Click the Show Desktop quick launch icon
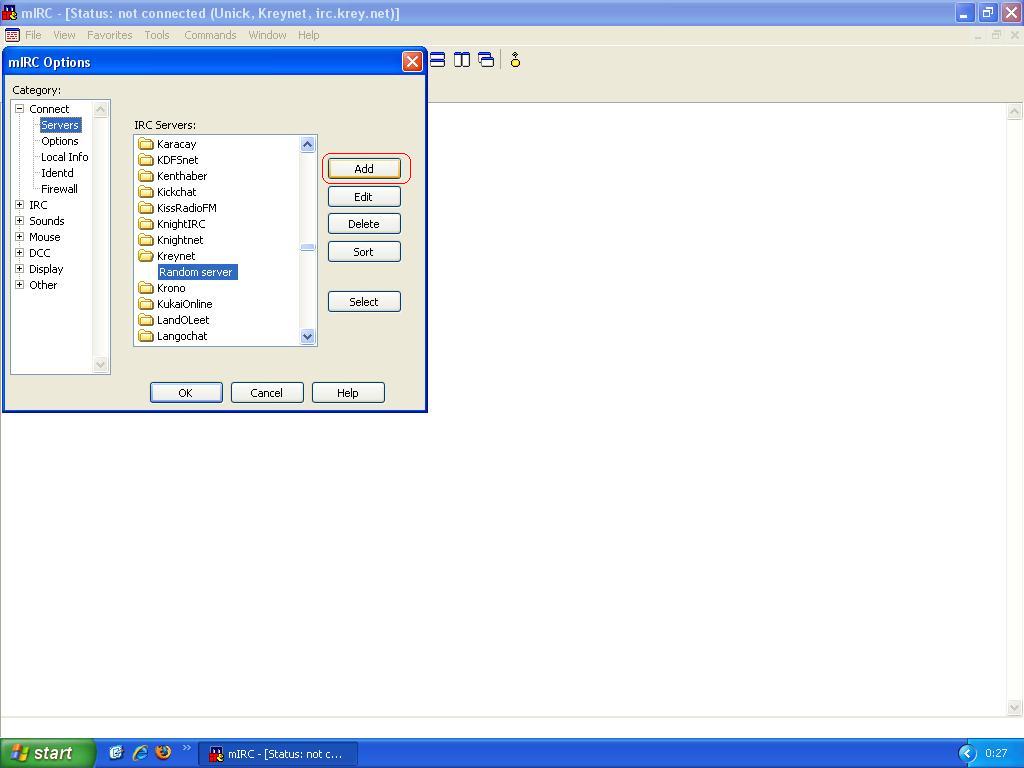This screenshot has height=768, width=1024. [116, 753]
